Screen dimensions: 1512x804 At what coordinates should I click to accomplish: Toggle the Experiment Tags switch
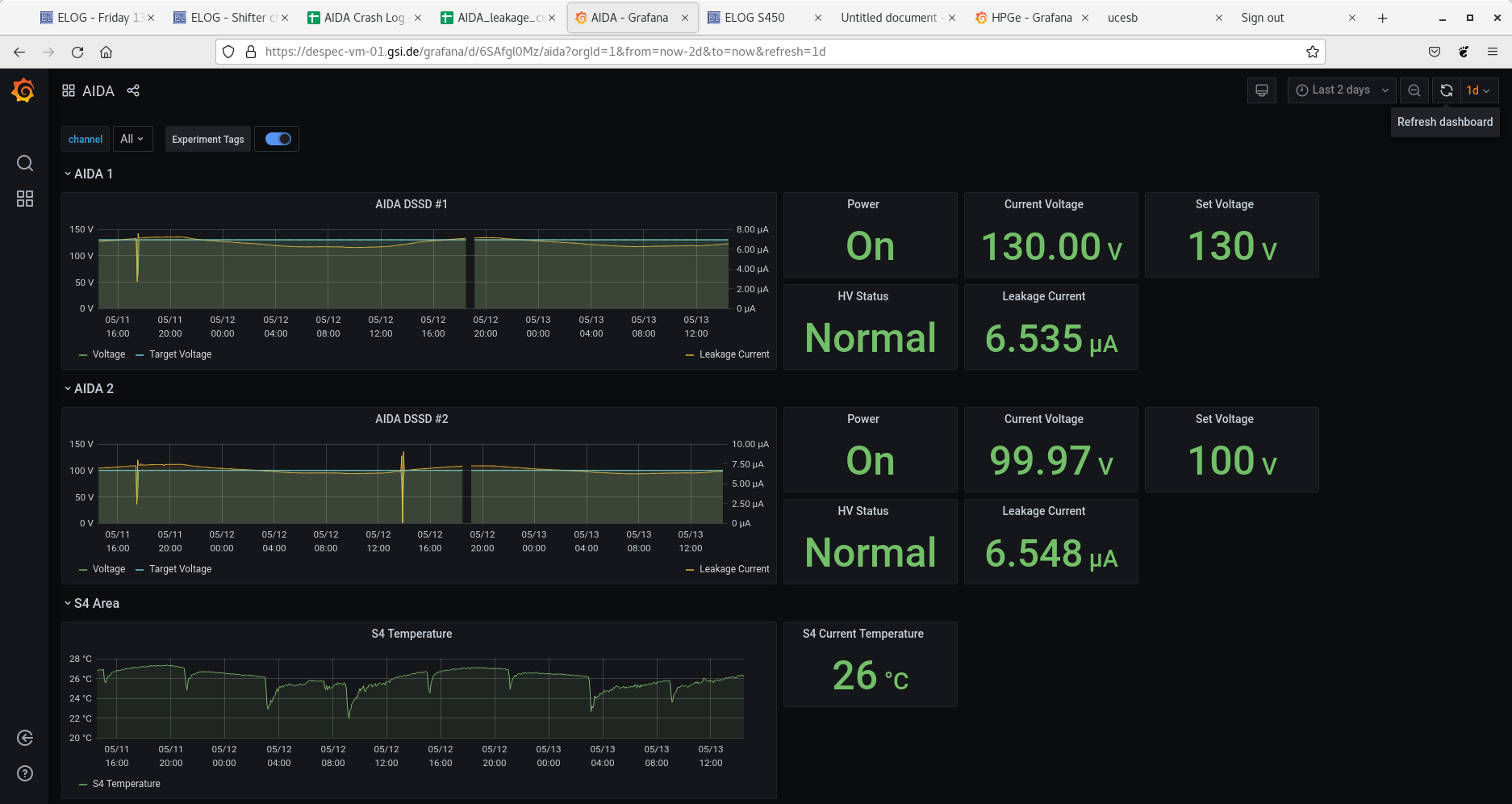(x=278, y=139)
